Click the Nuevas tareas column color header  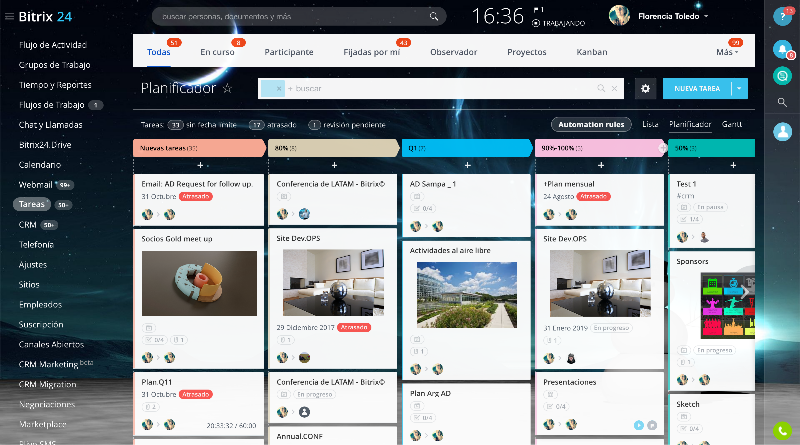[x=199, y=148]
